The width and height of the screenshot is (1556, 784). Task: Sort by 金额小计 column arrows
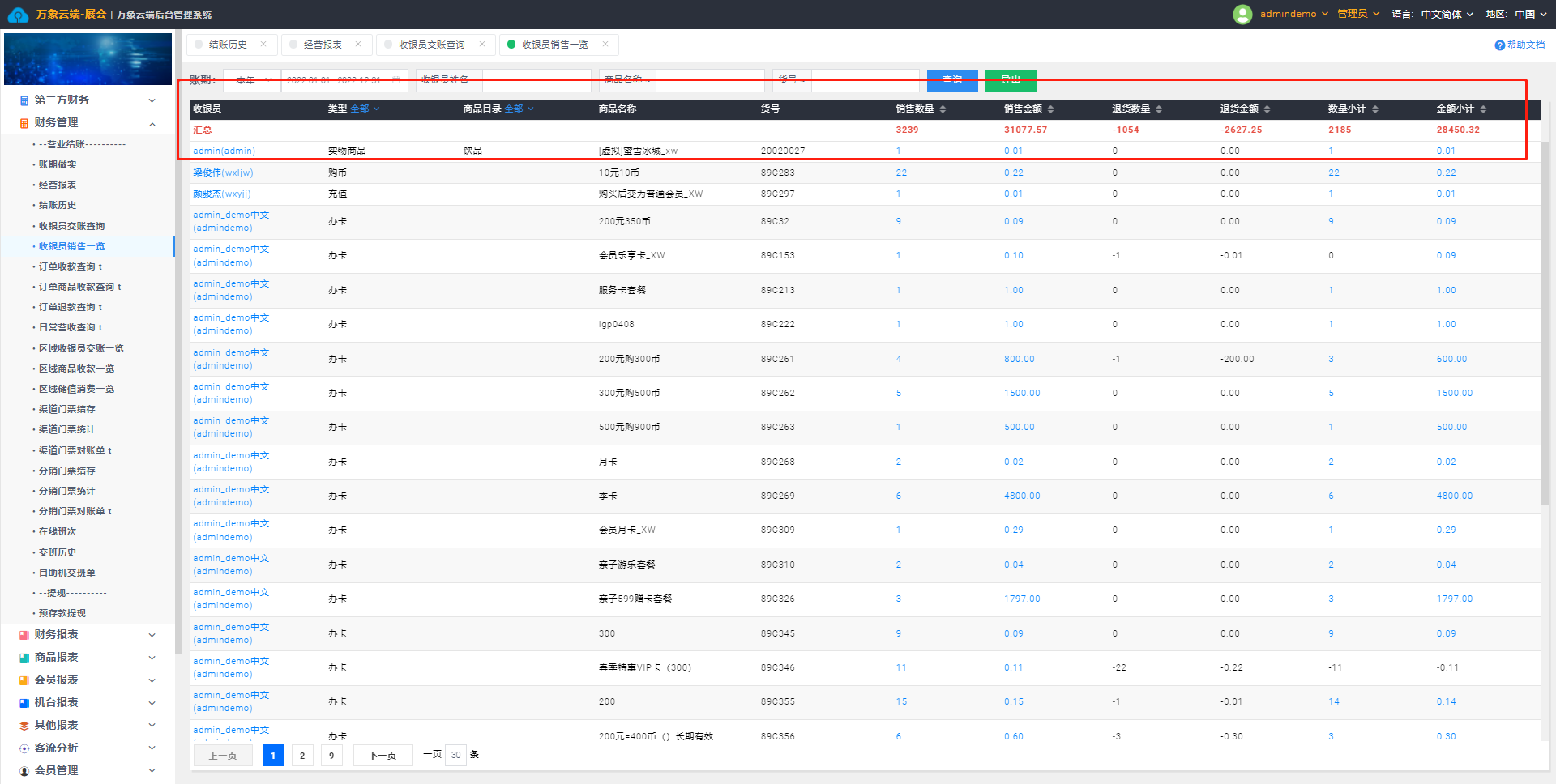point(1483,109)
